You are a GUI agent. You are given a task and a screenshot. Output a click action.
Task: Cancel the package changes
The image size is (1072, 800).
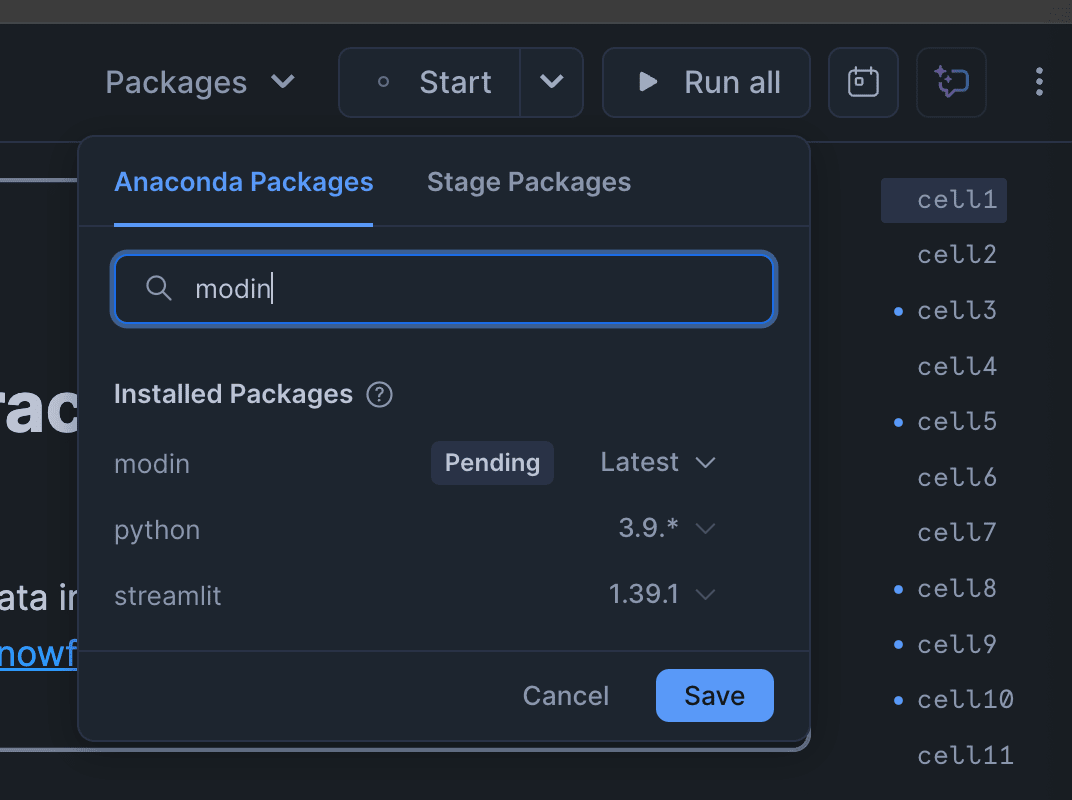(x=565, y=696)
